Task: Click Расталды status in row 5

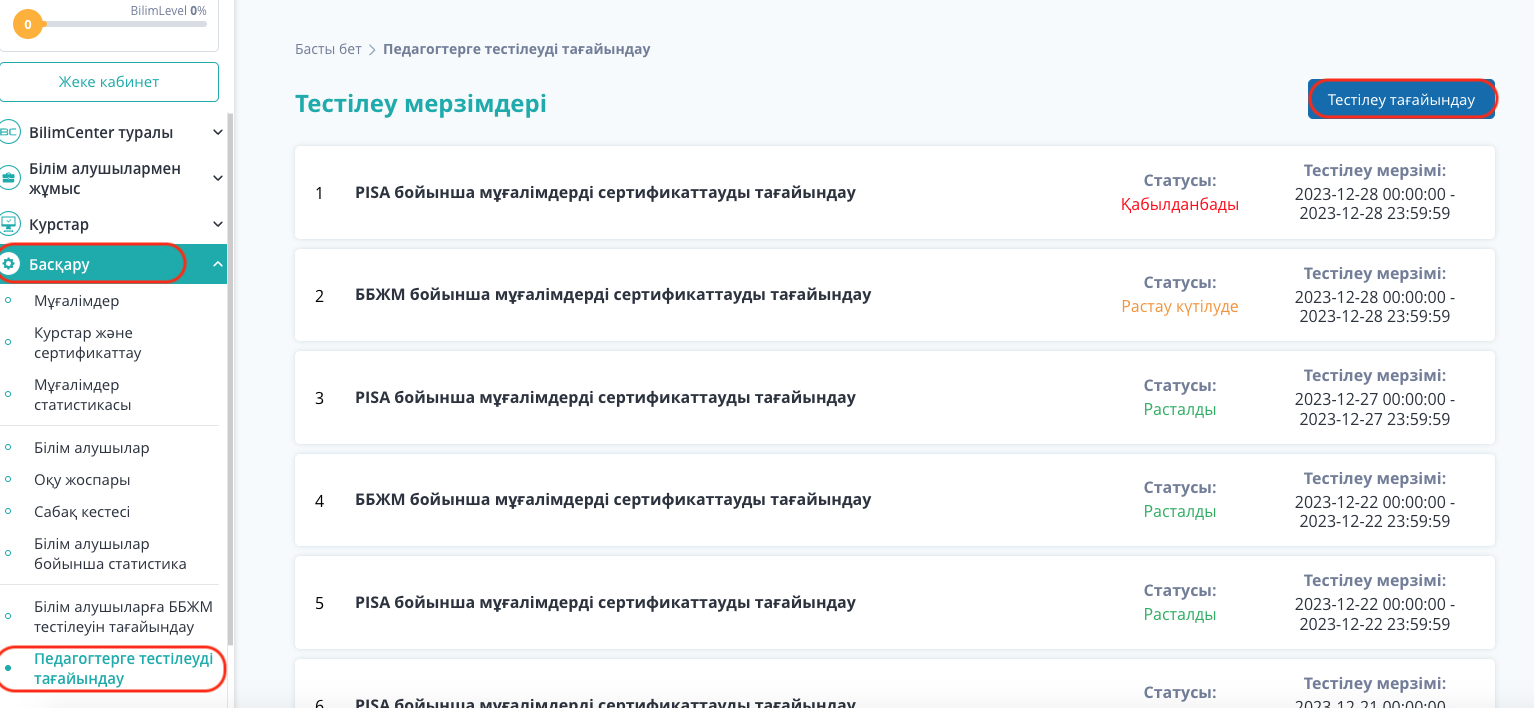Action: (x=1180, y=614)
